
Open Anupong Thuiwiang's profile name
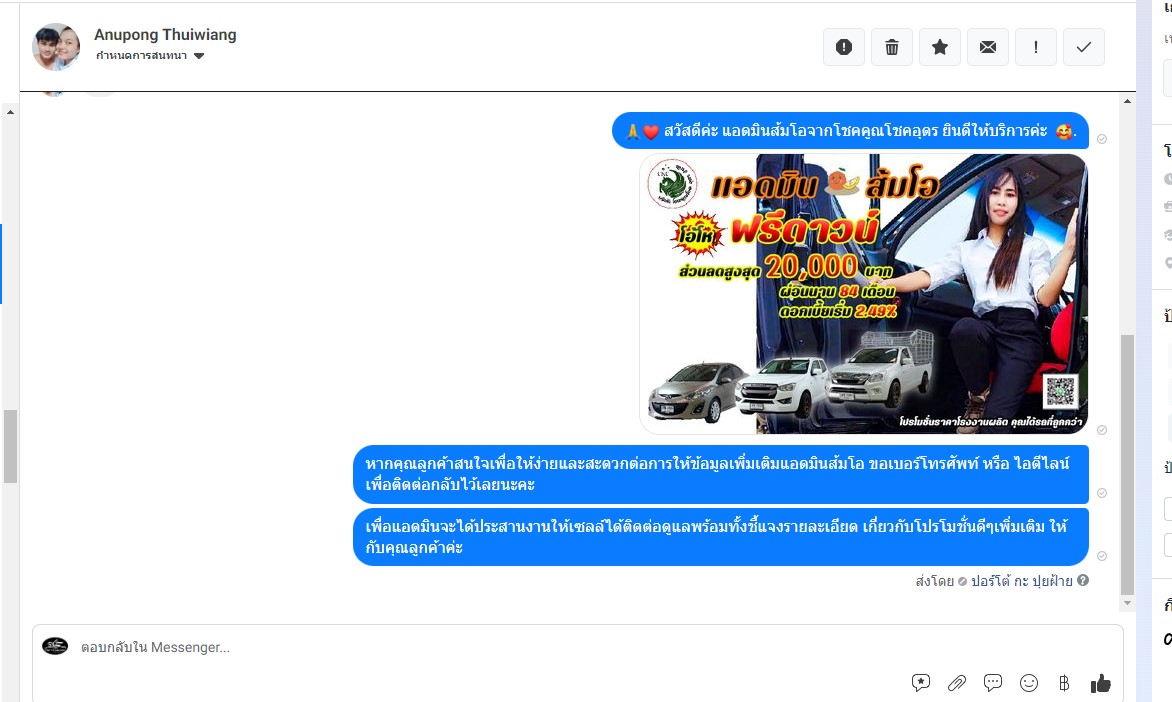[165, 35]
